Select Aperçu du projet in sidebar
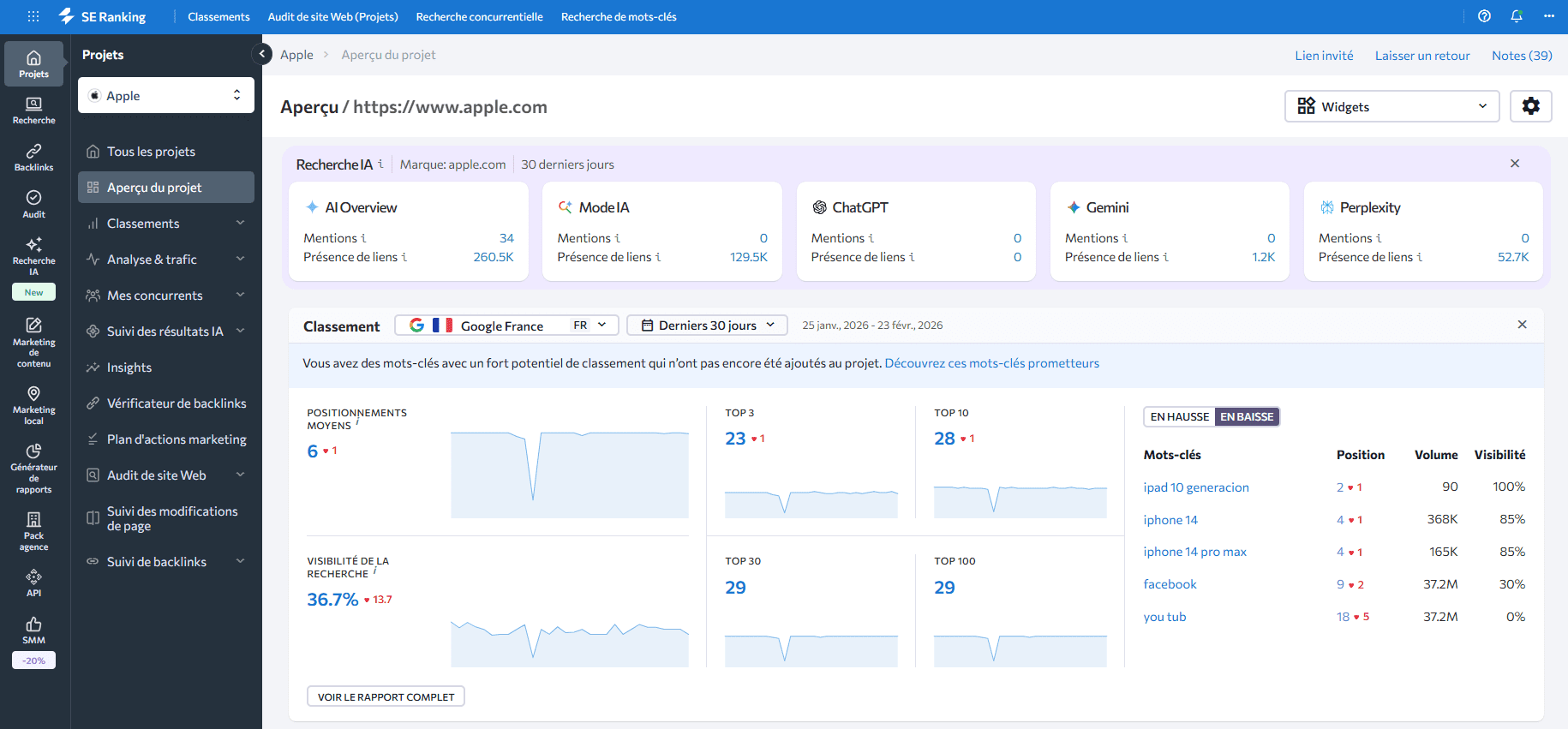 pos(166,188)
